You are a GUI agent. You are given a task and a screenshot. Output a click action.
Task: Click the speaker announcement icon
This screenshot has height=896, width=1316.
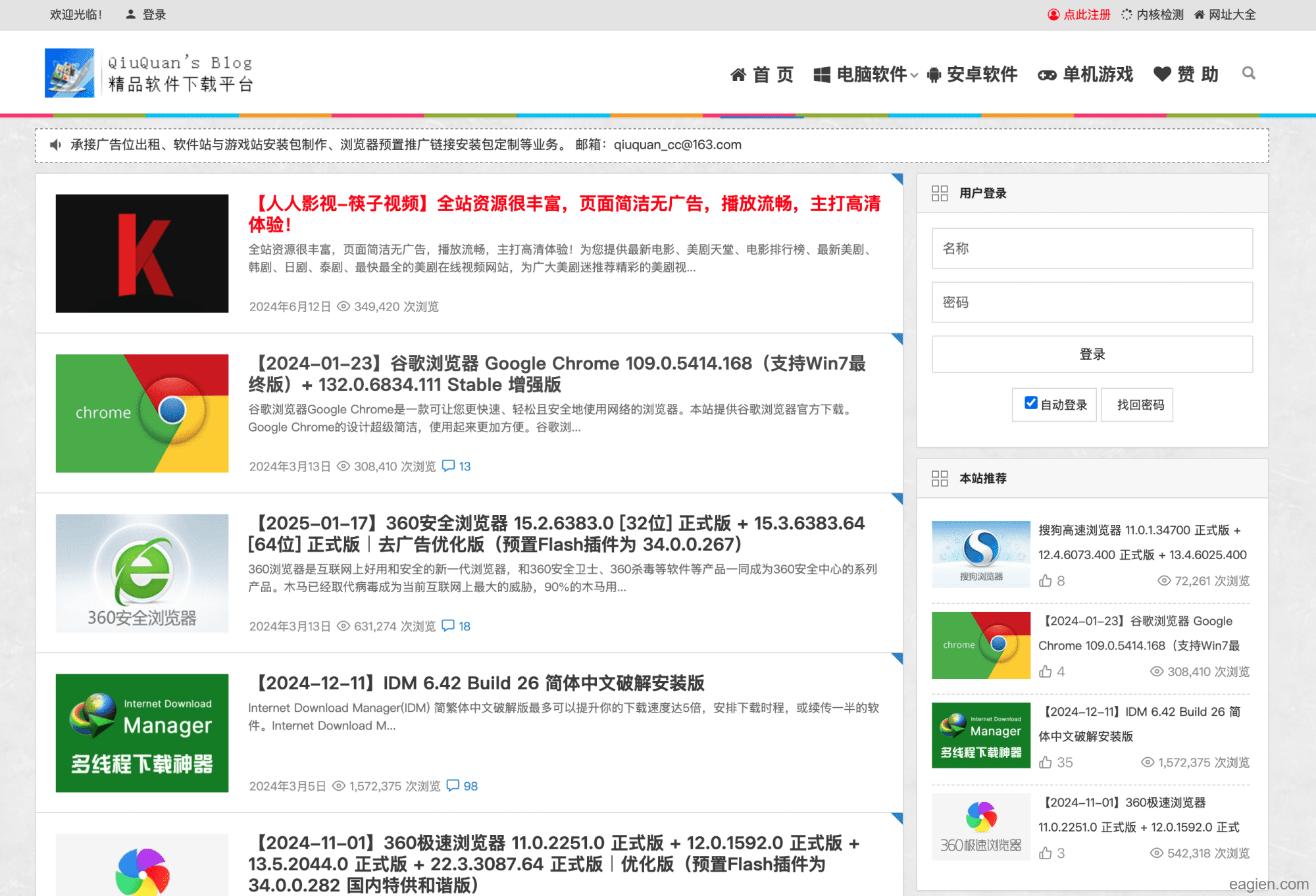coord(56,145)
